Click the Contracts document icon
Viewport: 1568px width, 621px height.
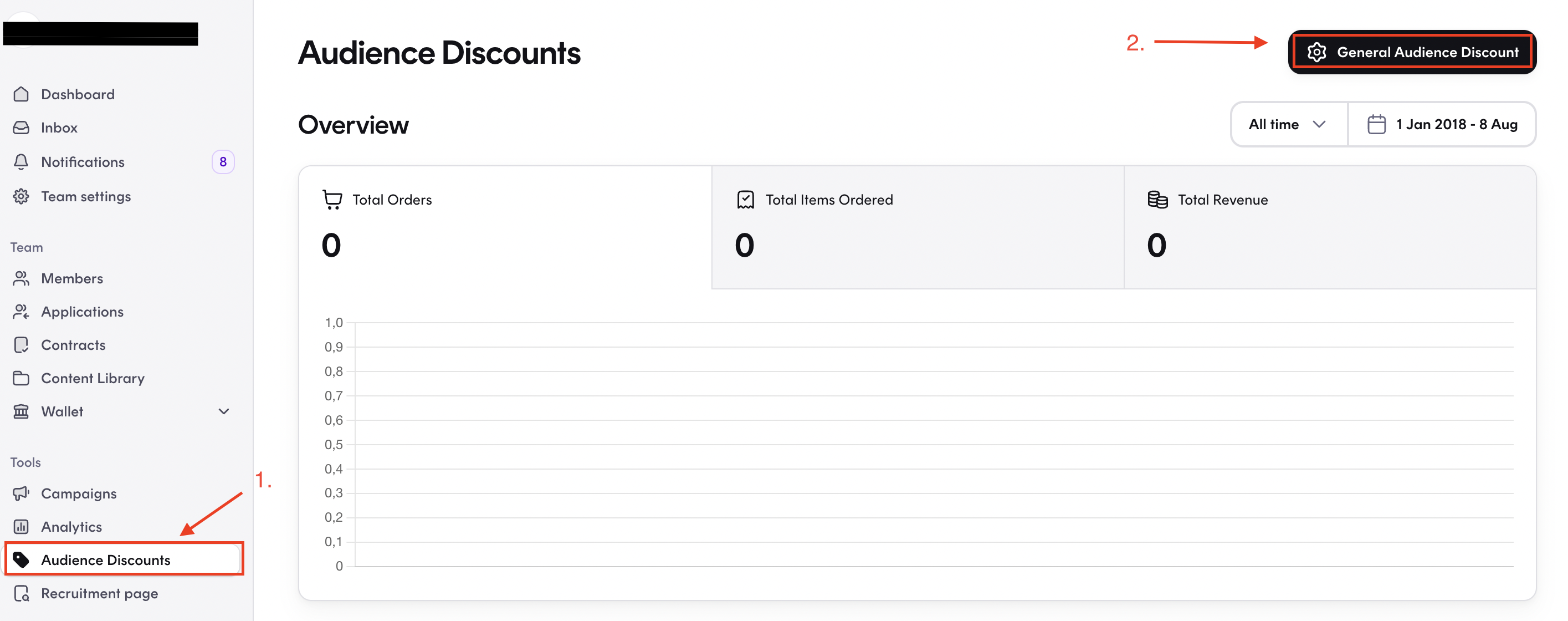coord(21,345)
